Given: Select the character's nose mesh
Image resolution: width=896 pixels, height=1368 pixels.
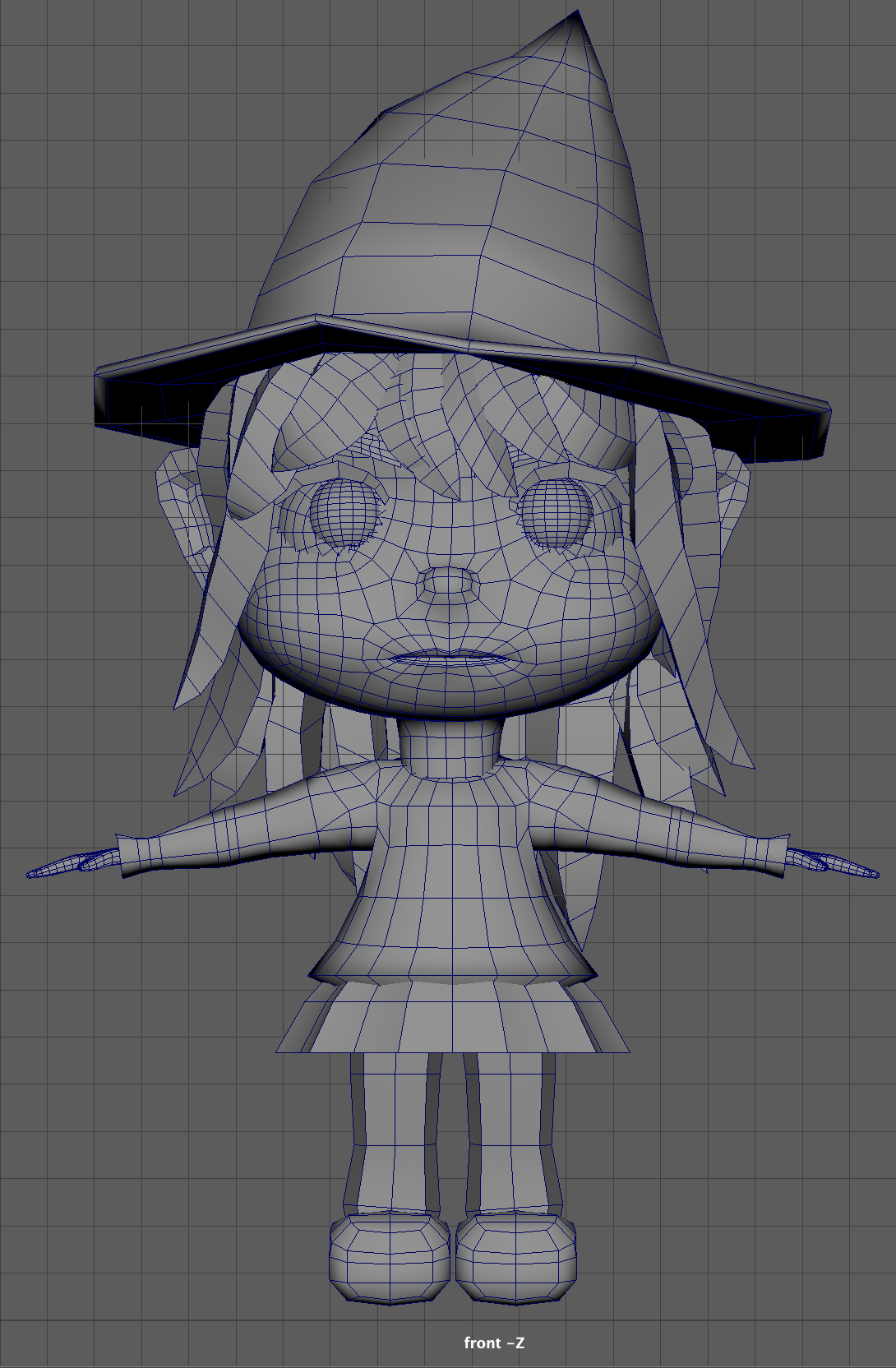Looking at the screenshot, I should point(448,585).
